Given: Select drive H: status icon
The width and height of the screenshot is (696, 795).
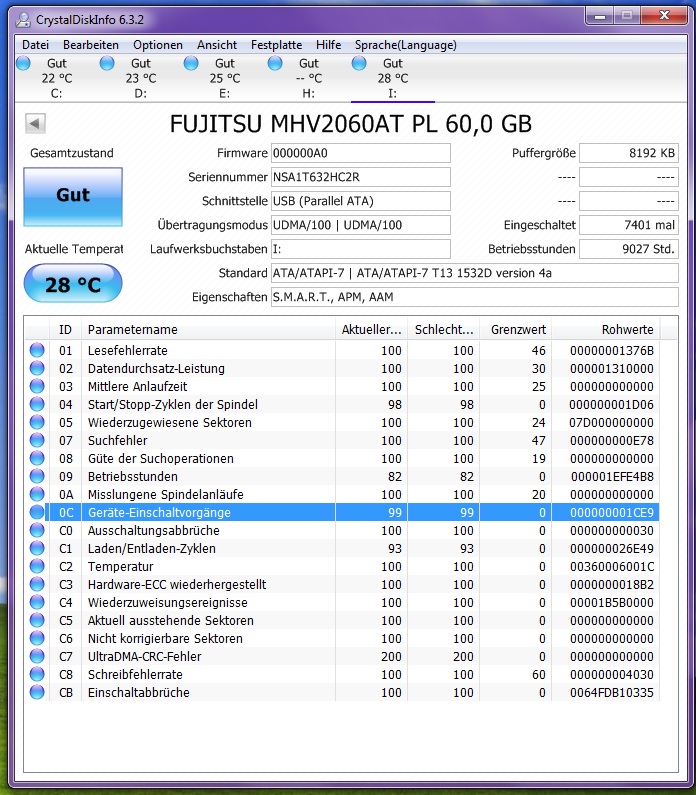Looking at the screenshot, I should click(x=275, y=63).
